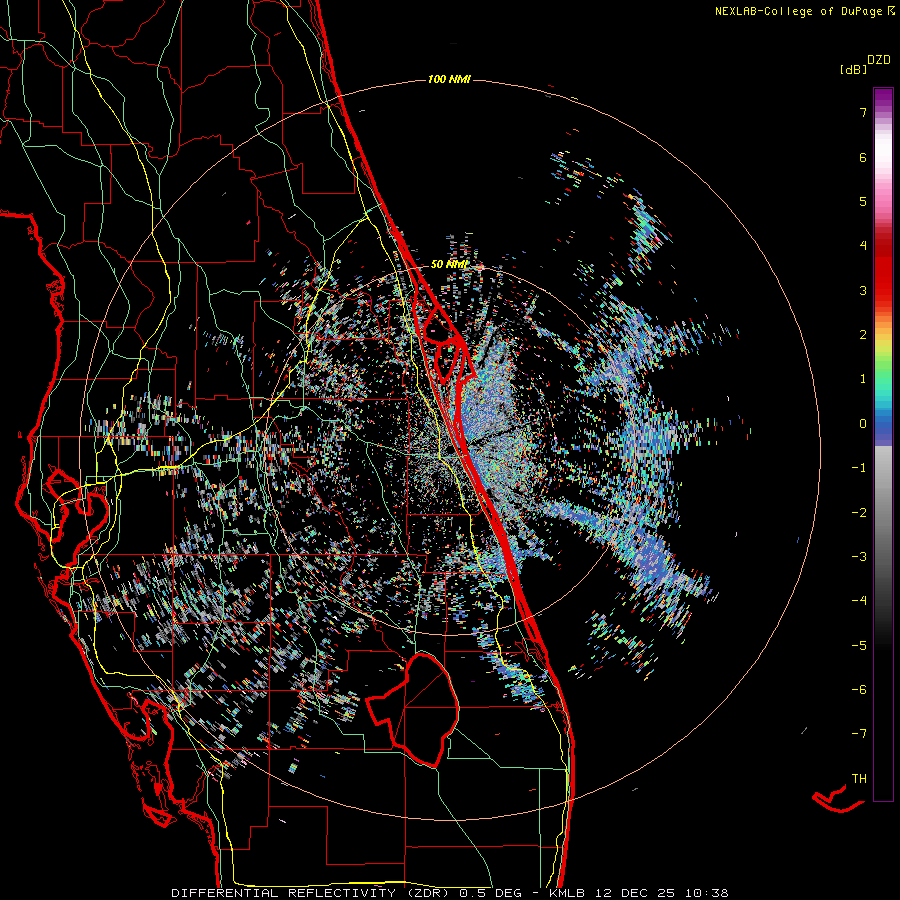
Task: Click the -3 value on color scale
Action: [859, 557]
